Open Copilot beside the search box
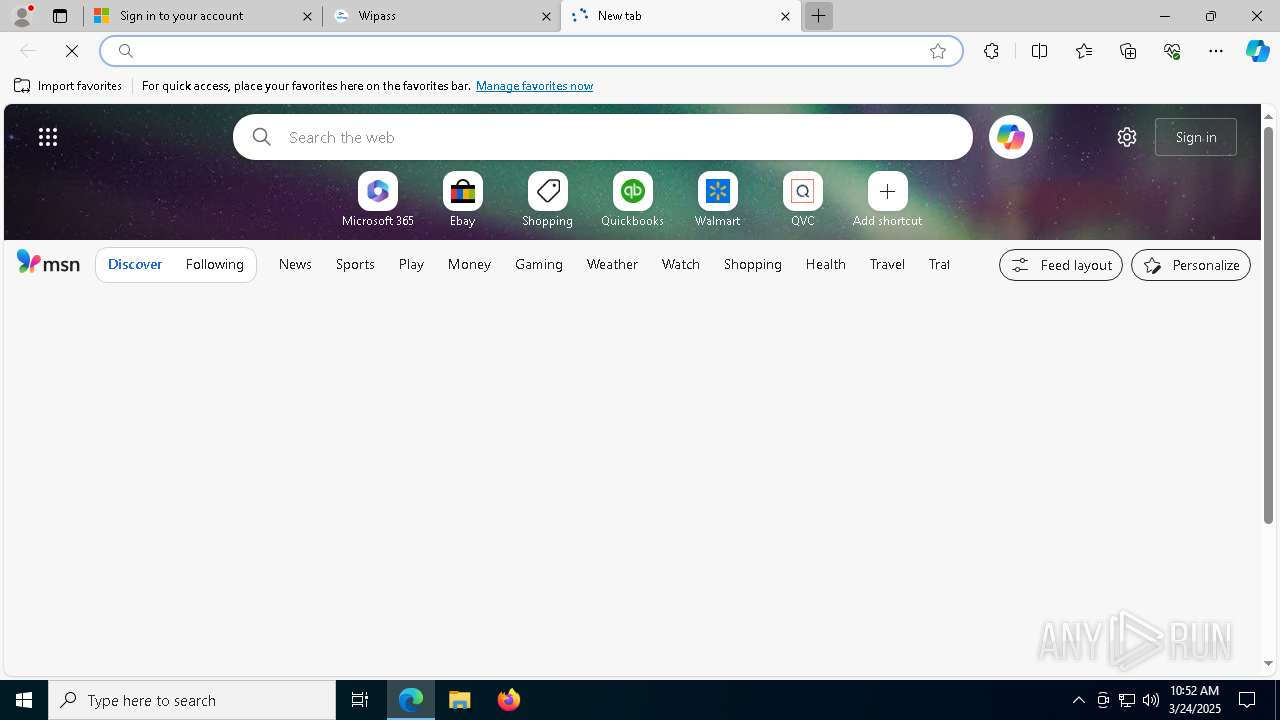1280x720 pixels. click(x=1010, y=137)
